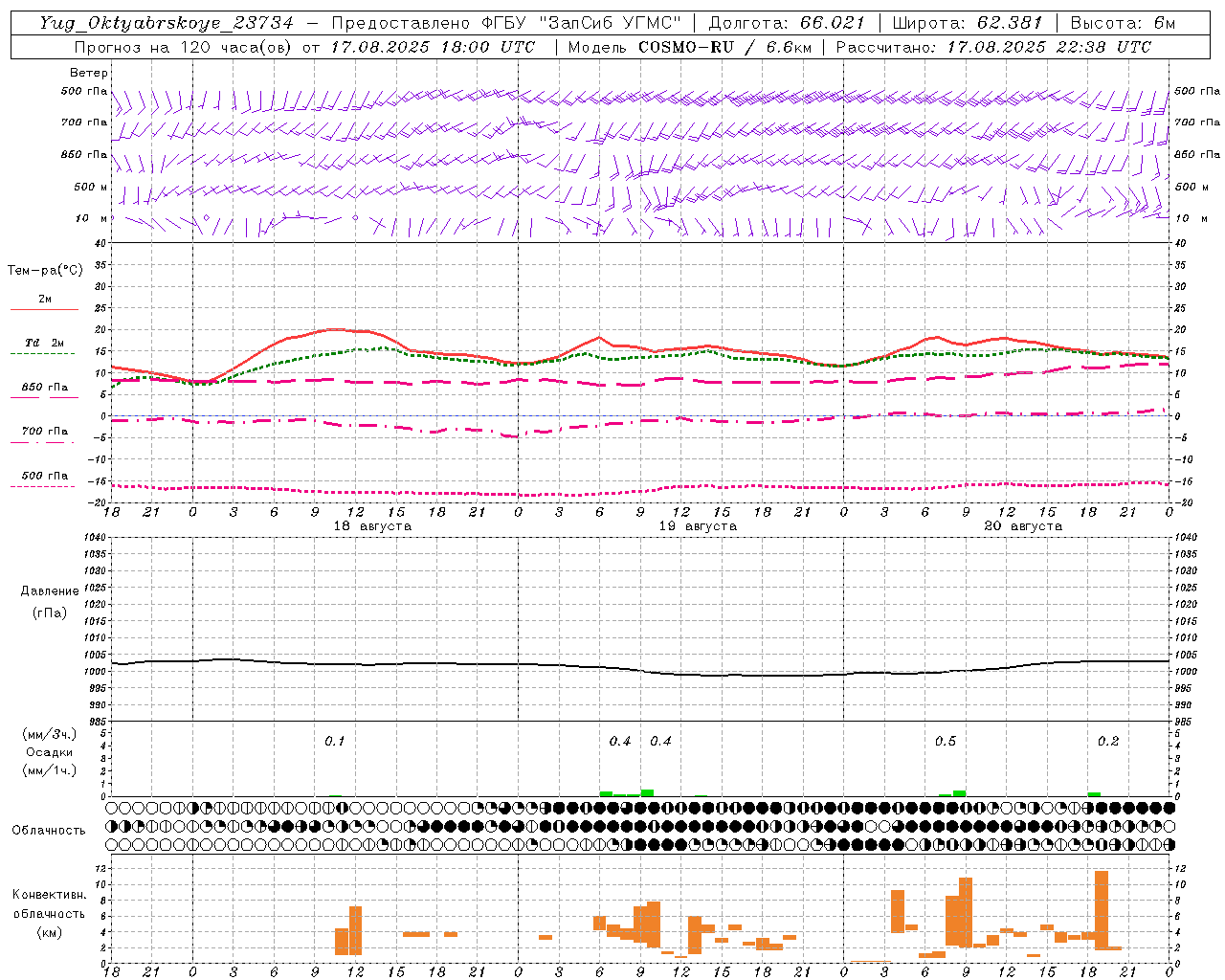This screenshot has height=980, width=1225.
Task: Click the 700 гПа temperature legend entry
Action: tap(44, 434)
